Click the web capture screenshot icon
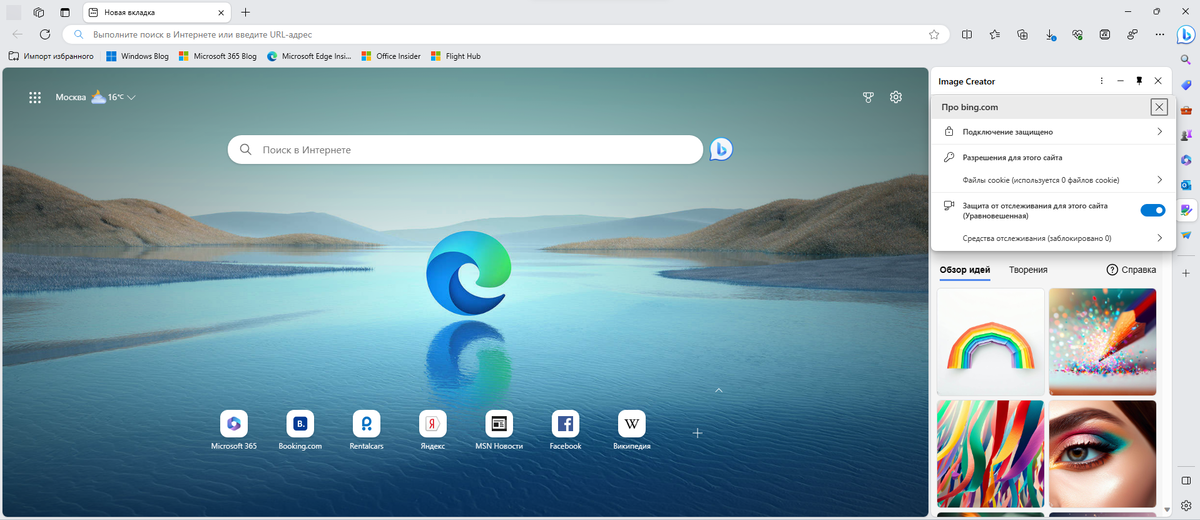Image resolution: width=1200 pixels, height=520 pixels. (x=1104, y=34)
